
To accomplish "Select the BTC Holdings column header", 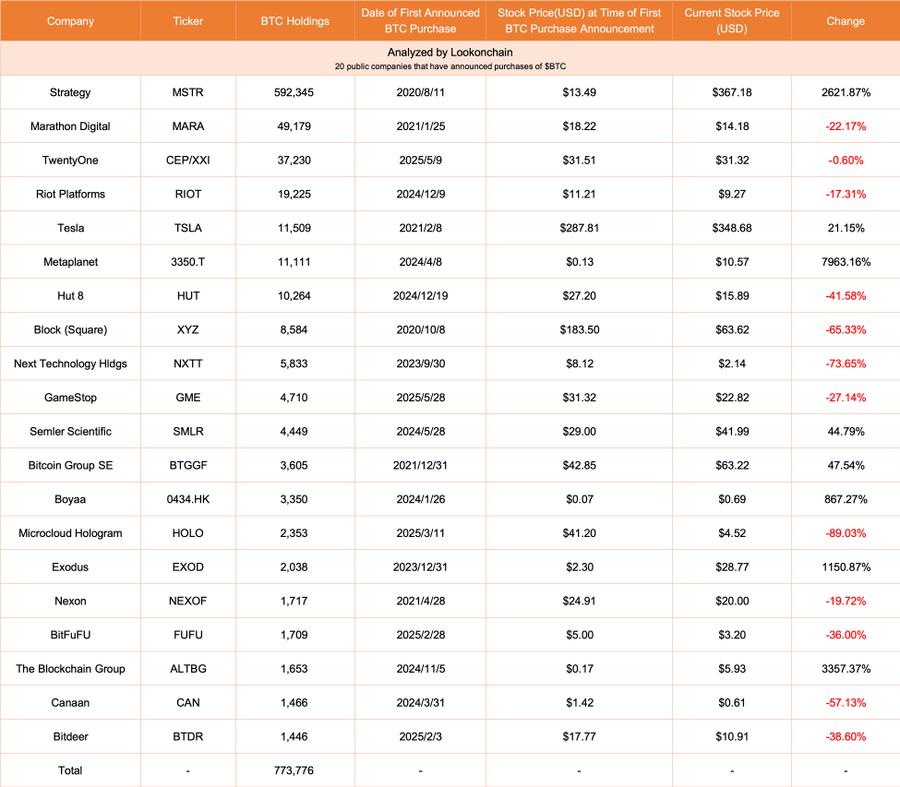I will point(294,21).
